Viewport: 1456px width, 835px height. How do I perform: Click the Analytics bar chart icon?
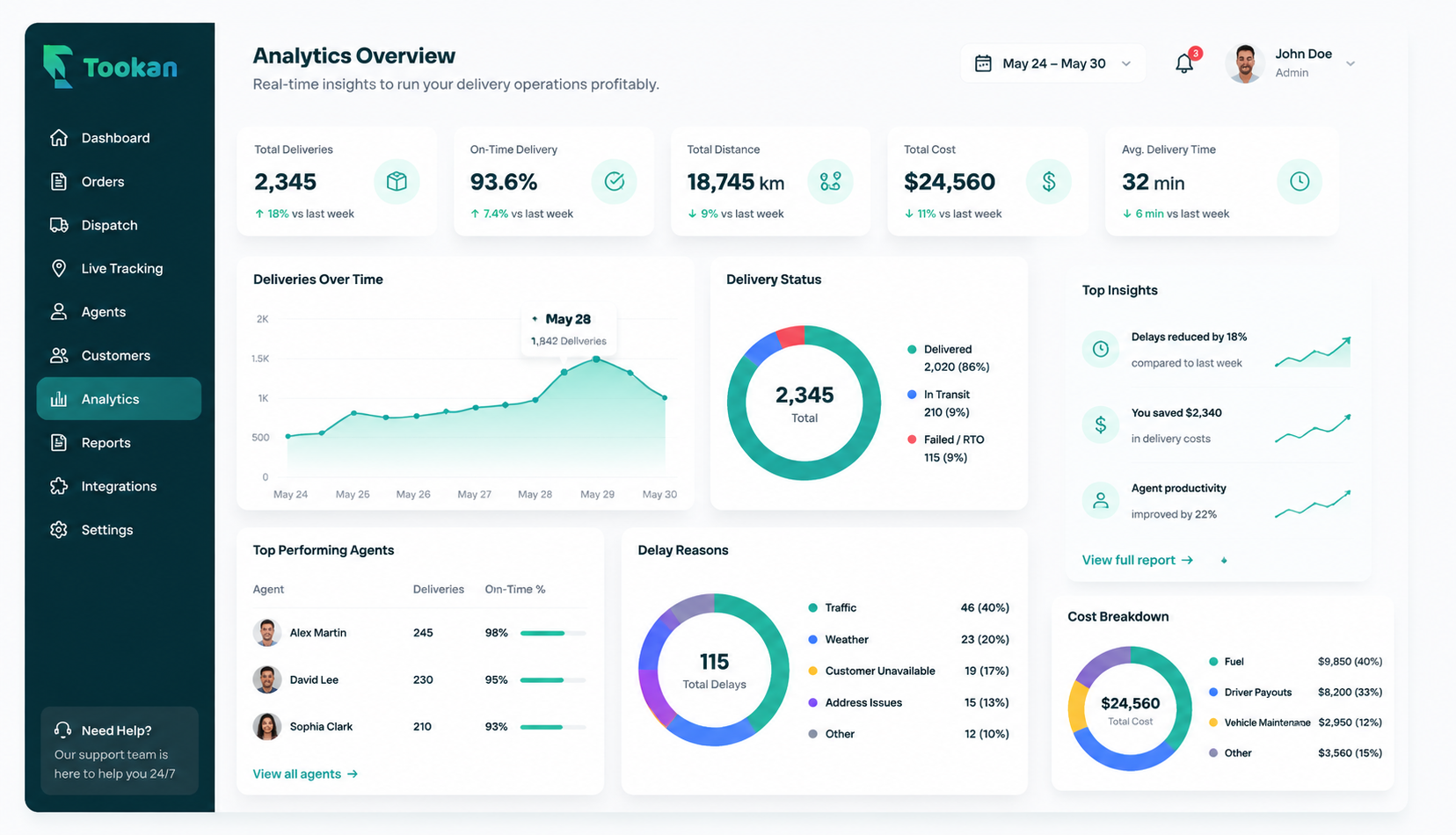click(59, 399)
